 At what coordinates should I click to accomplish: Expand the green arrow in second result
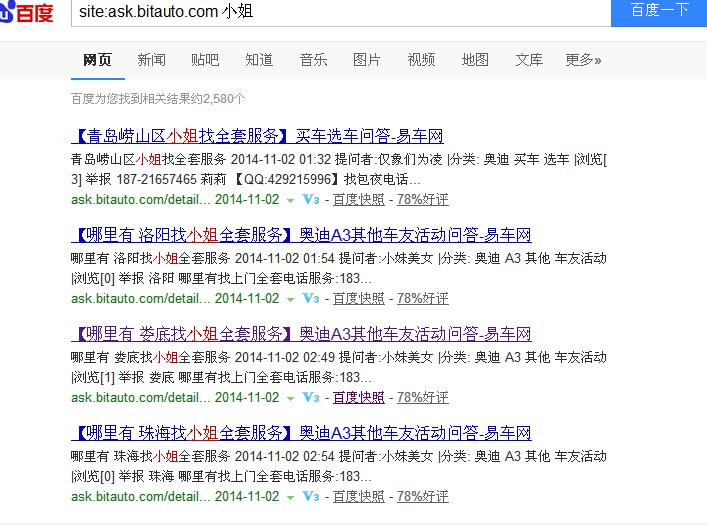tap(290, 299)
